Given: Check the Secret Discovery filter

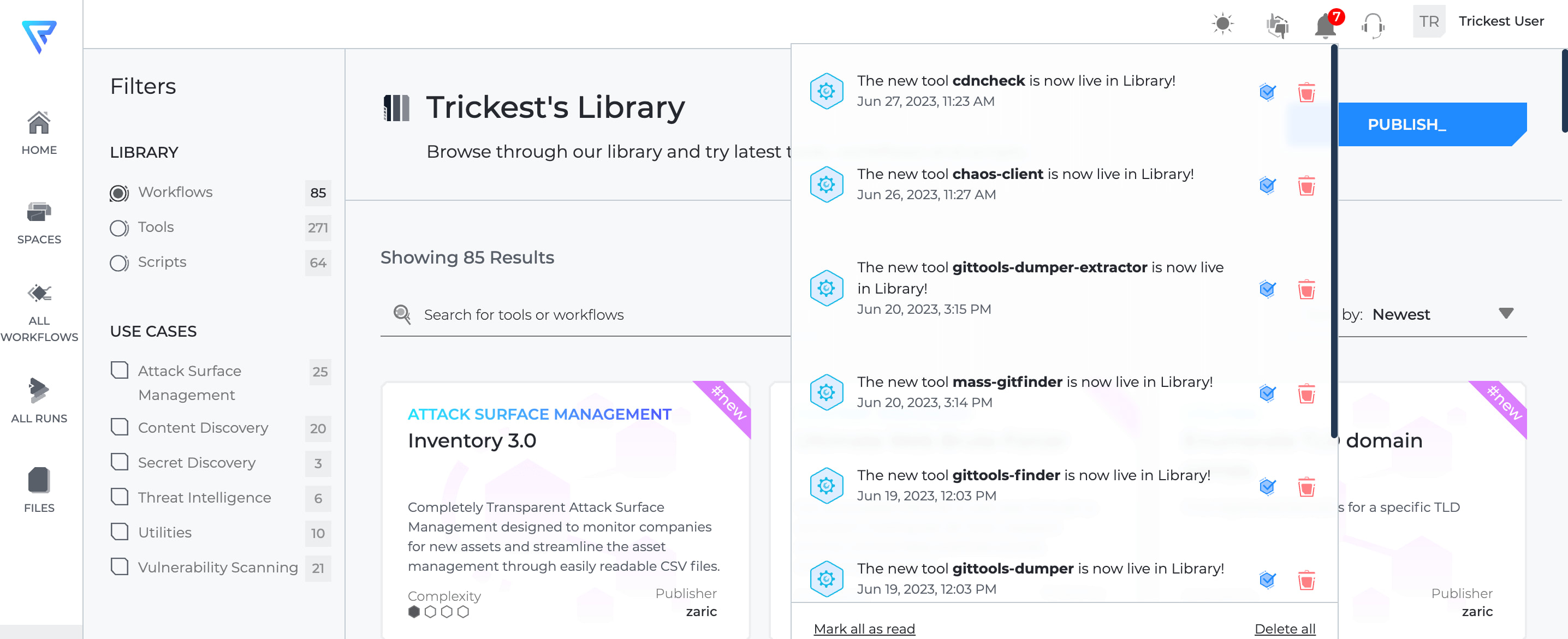Looking at the screenshot, I should (120, 462).
